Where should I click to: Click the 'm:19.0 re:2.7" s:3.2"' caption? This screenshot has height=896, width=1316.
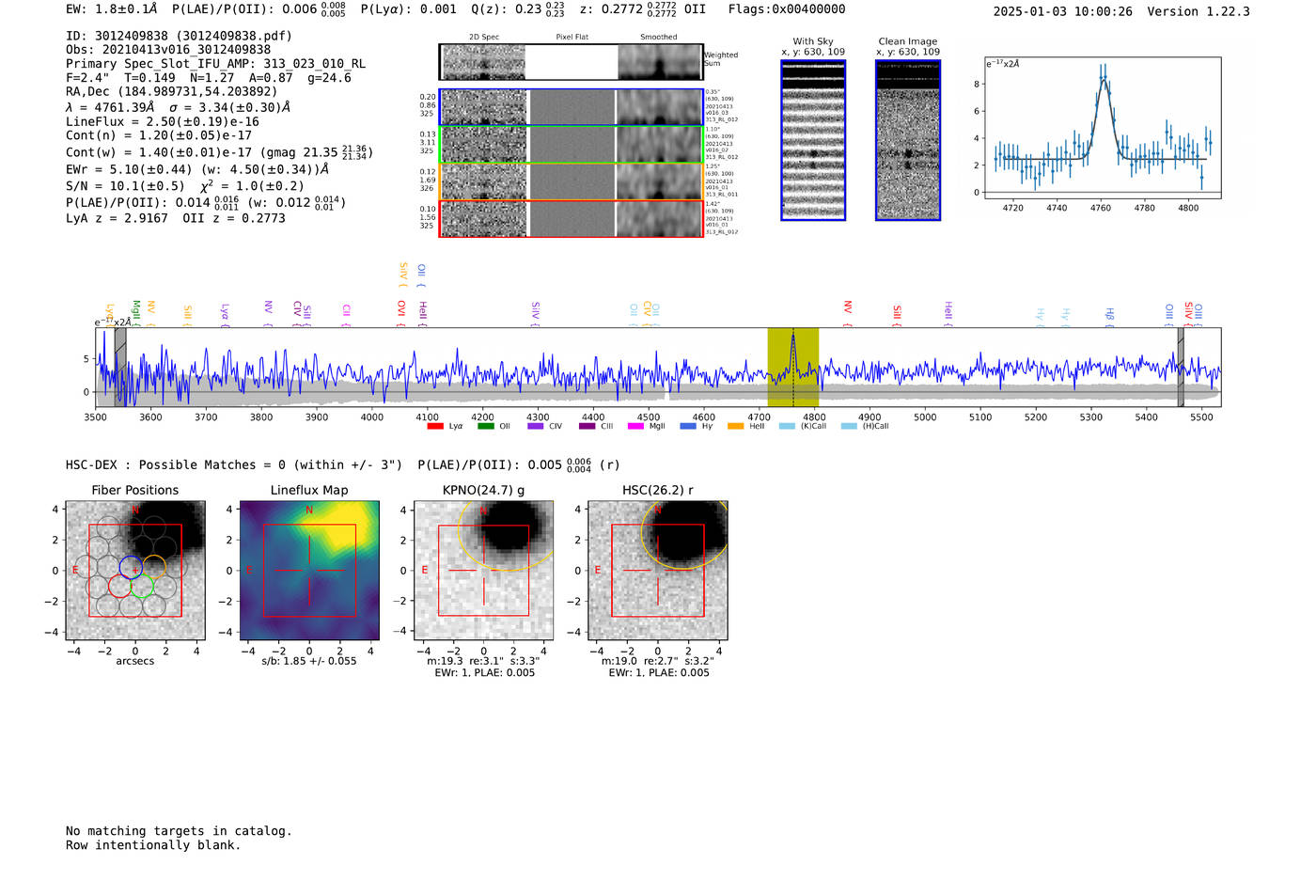pos(658,661)
